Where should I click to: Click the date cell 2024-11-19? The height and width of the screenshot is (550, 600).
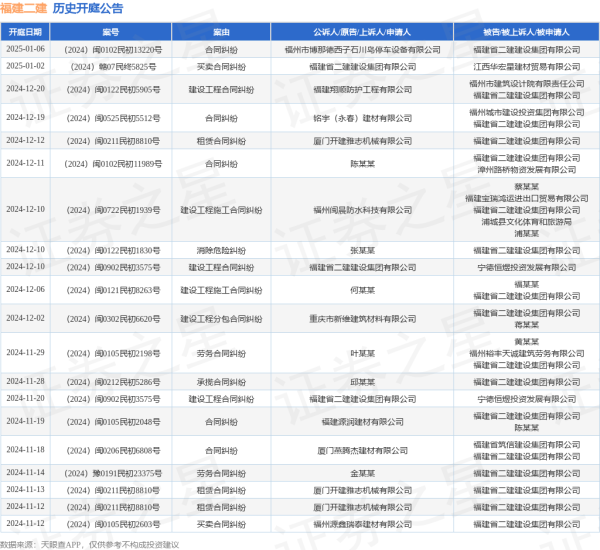[25, 421]
